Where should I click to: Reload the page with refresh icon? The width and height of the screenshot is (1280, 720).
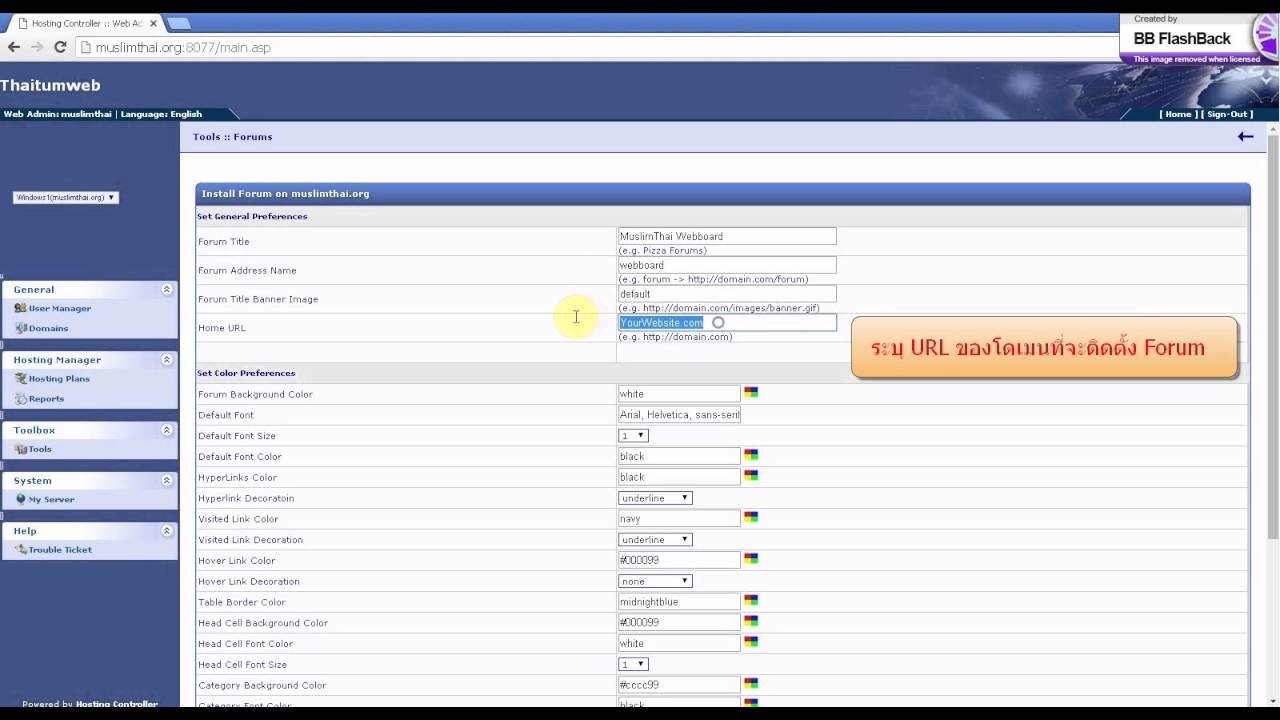point(60,47)
